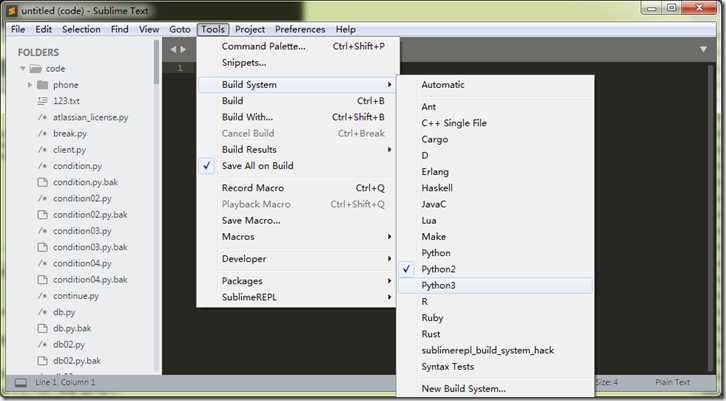Click the db.py.bak file icon
The width and height of the screenshot is (726, 401).
click(x=43, y=328)
